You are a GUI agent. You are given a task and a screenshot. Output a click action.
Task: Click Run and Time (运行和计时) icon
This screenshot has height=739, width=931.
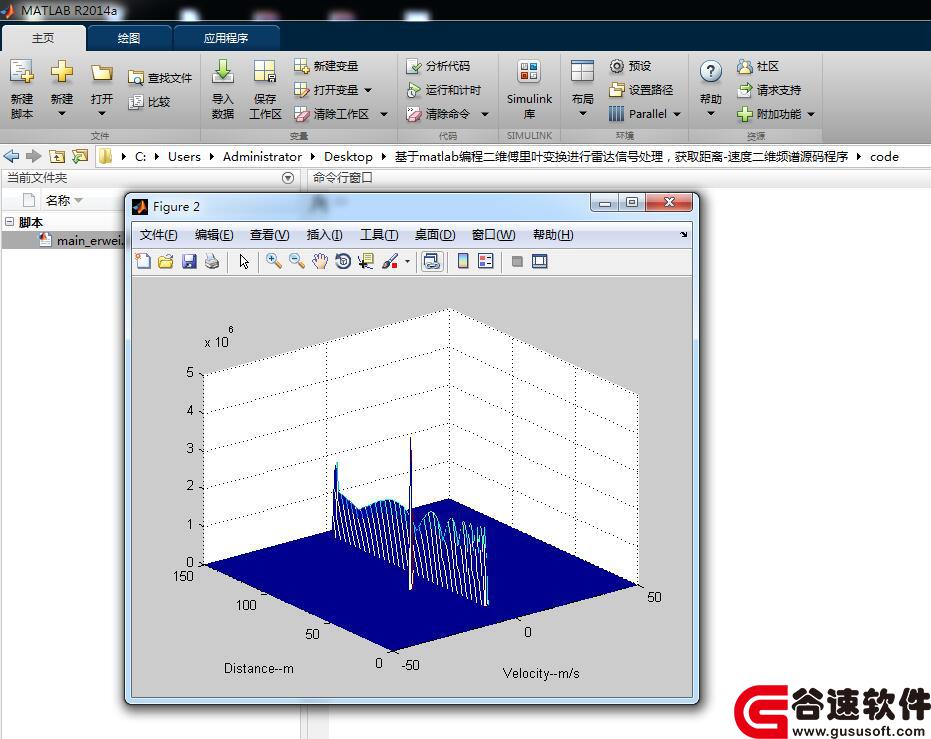pos(413,90)
